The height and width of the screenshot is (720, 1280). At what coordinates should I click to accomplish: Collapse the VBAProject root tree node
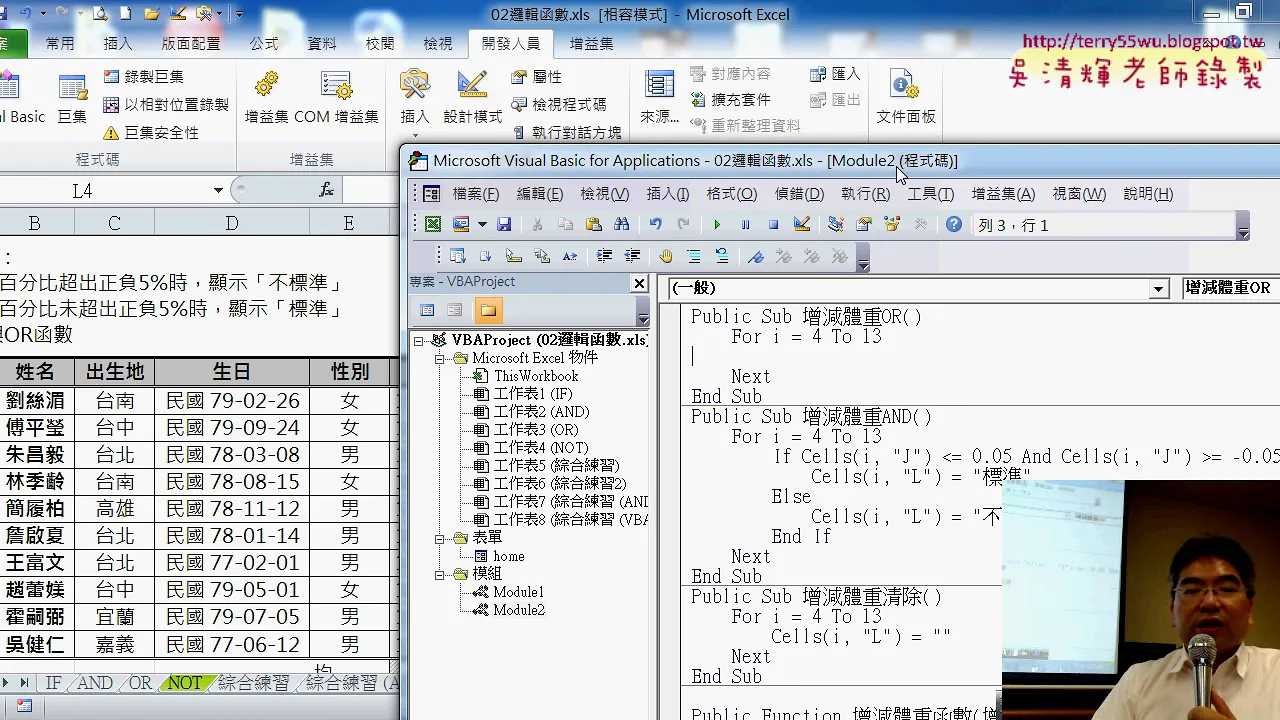420,340
